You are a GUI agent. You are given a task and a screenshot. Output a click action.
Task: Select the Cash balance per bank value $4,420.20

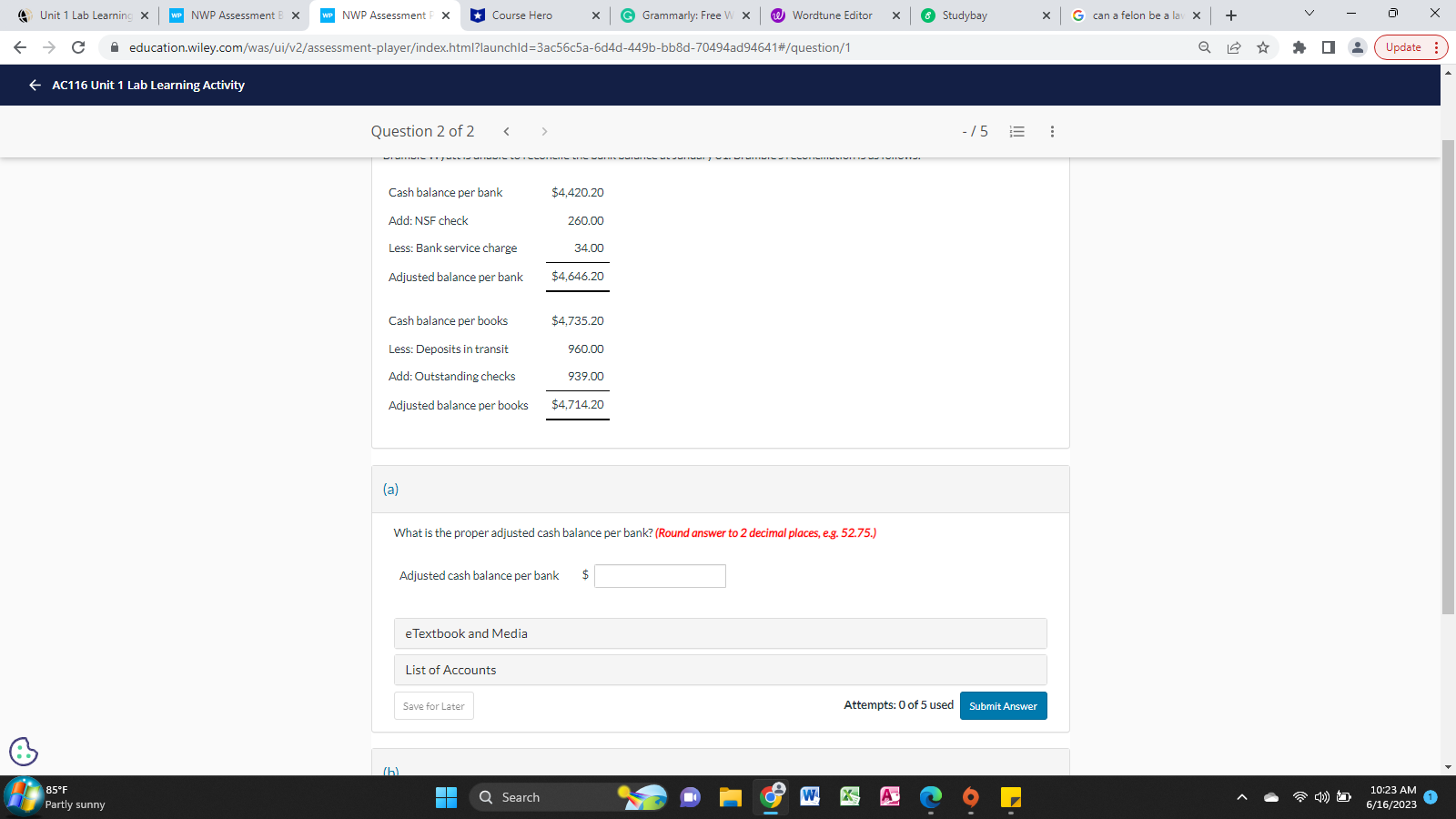click(578, 193)
